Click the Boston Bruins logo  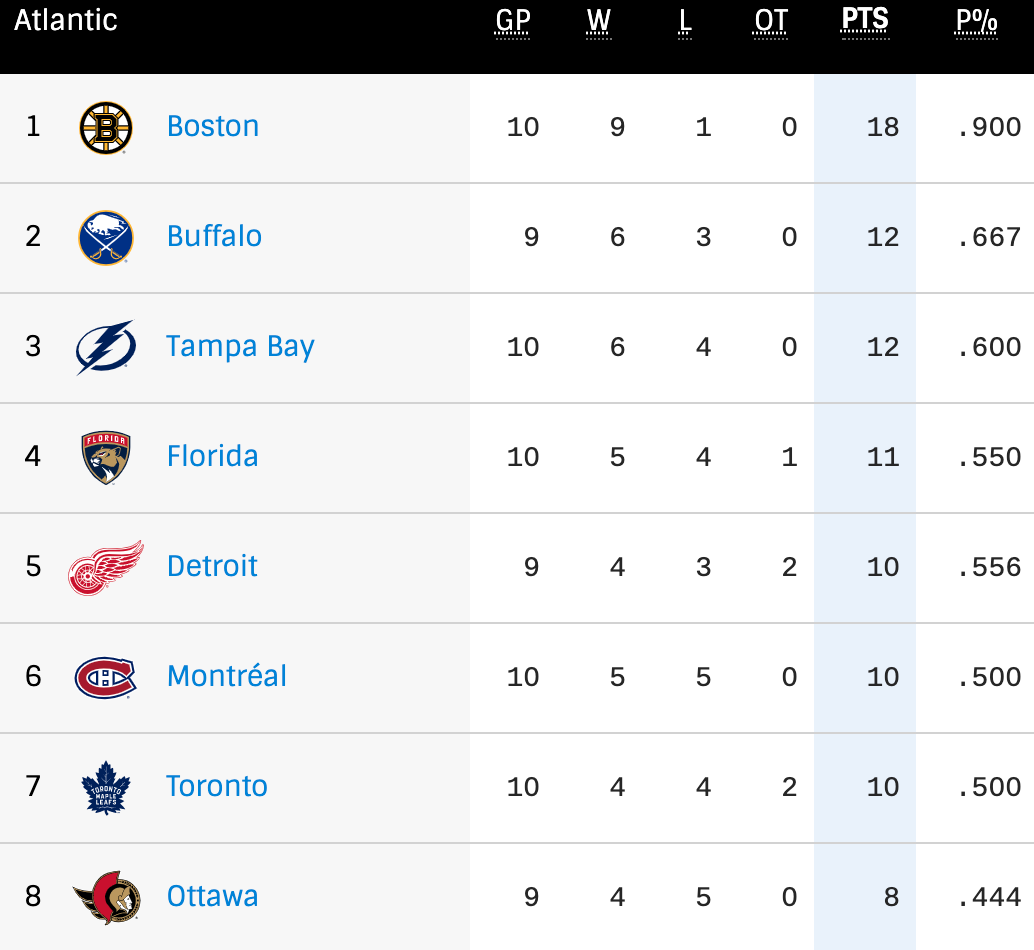coord(106,128)
